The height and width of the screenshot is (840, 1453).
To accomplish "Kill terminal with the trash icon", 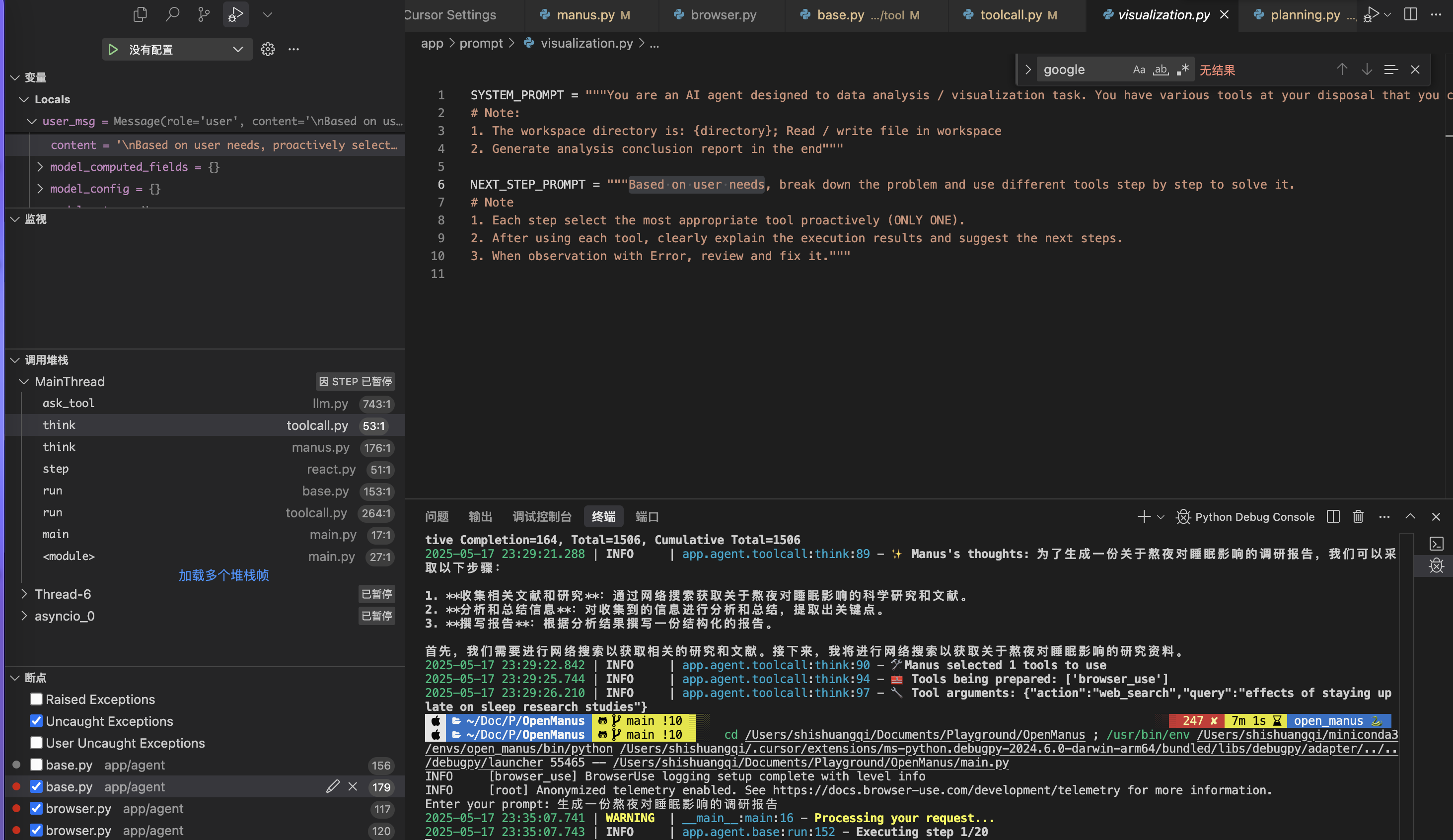I will point(1358,517).
